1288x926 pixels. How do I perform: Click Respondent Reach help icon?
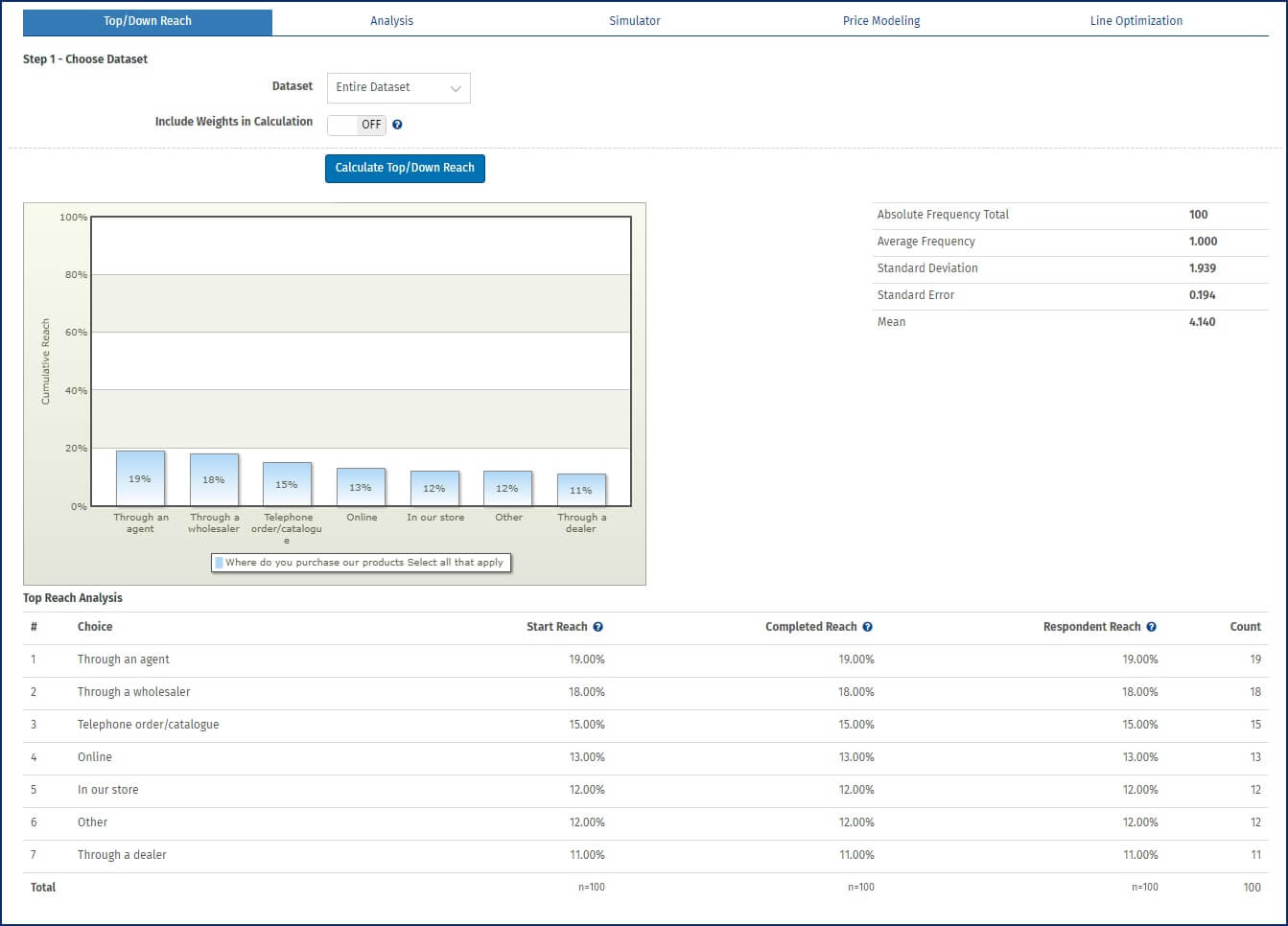pos(1151,627)
